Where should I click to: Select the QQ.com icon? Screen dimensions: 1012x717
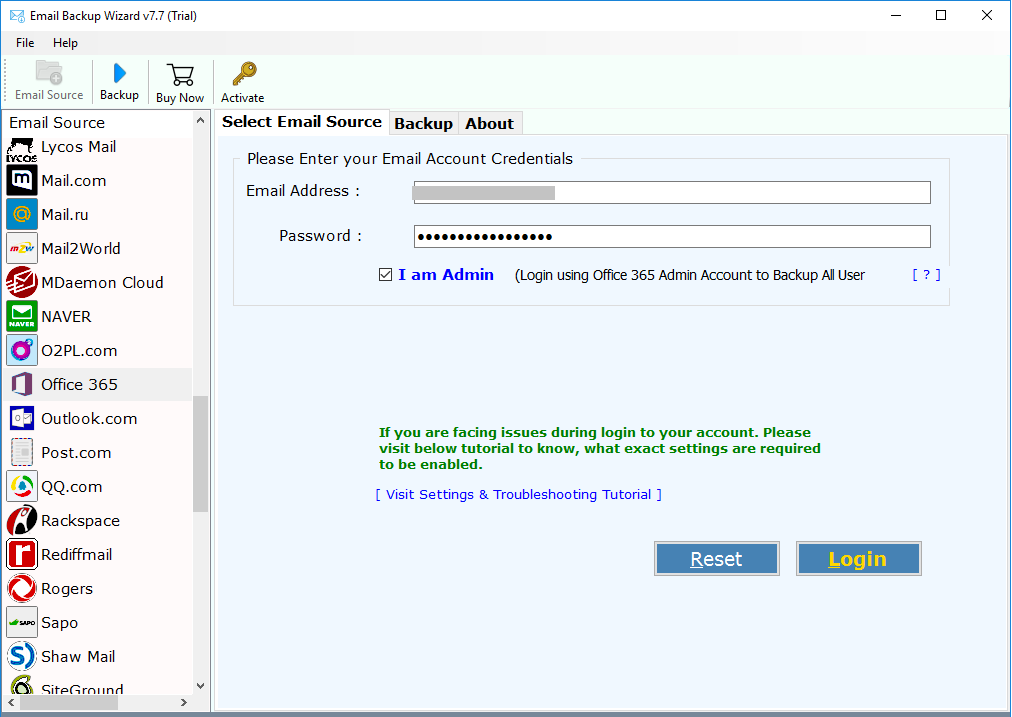tap(22, 486)
